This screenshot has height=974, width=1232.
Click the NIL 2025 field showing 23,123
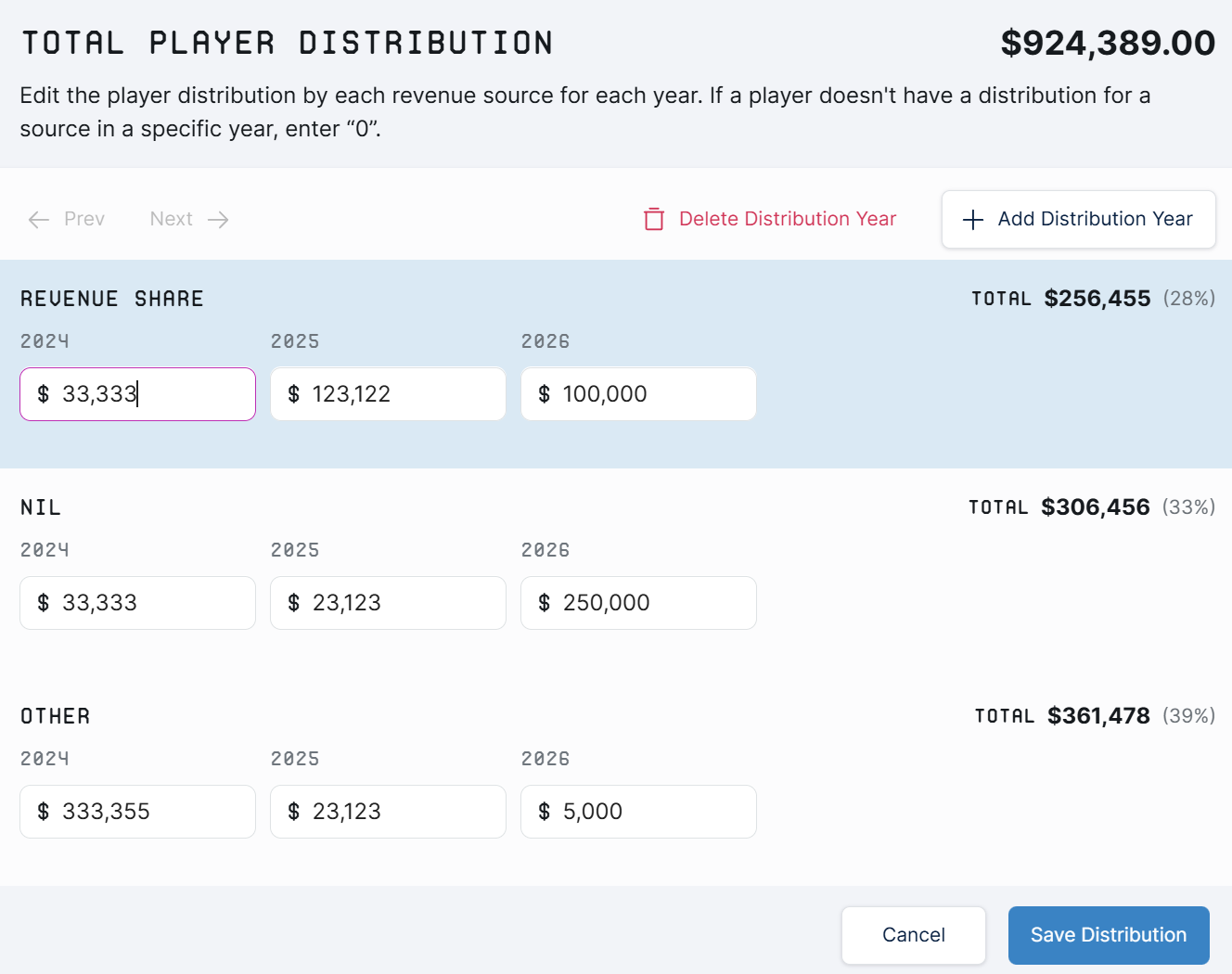click(388, 603)
